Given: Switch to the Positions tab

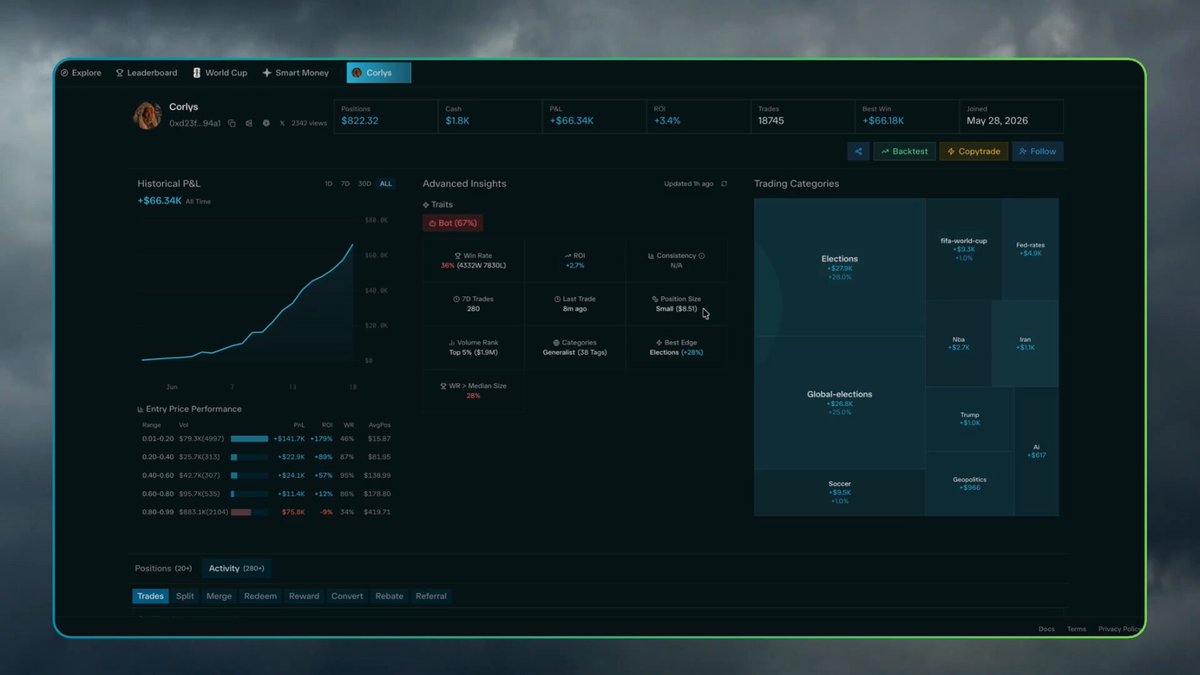Looking at the screenshot, I should (x=163, y=568).
